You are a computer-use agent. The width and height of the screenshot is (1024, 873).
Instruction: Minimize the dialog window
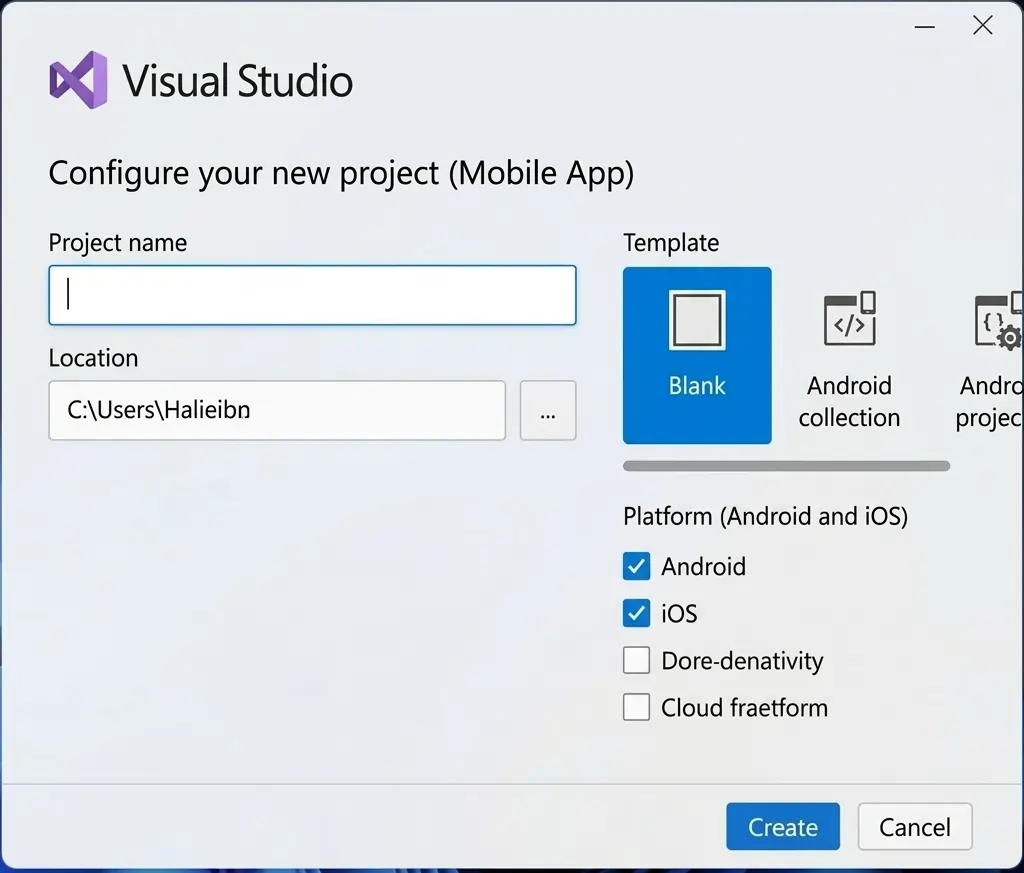(925, 27)
